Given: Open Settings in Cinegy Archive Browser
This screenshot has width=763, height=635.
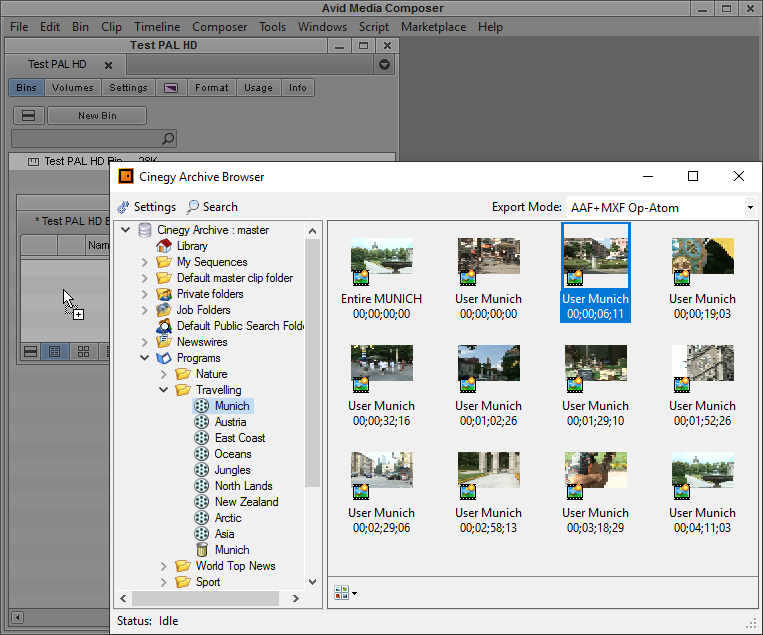Looking at the screenshot, I should tap(146, 207).
